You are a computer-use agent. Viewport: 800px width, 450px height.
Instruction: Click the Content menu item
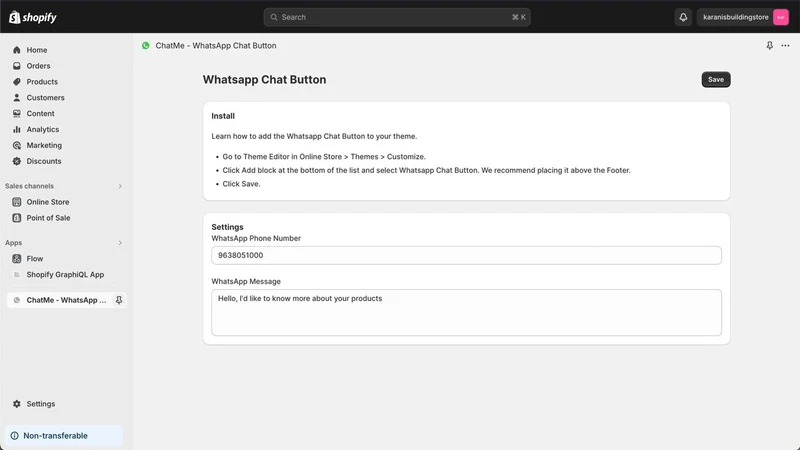click(x=40, y=113)
